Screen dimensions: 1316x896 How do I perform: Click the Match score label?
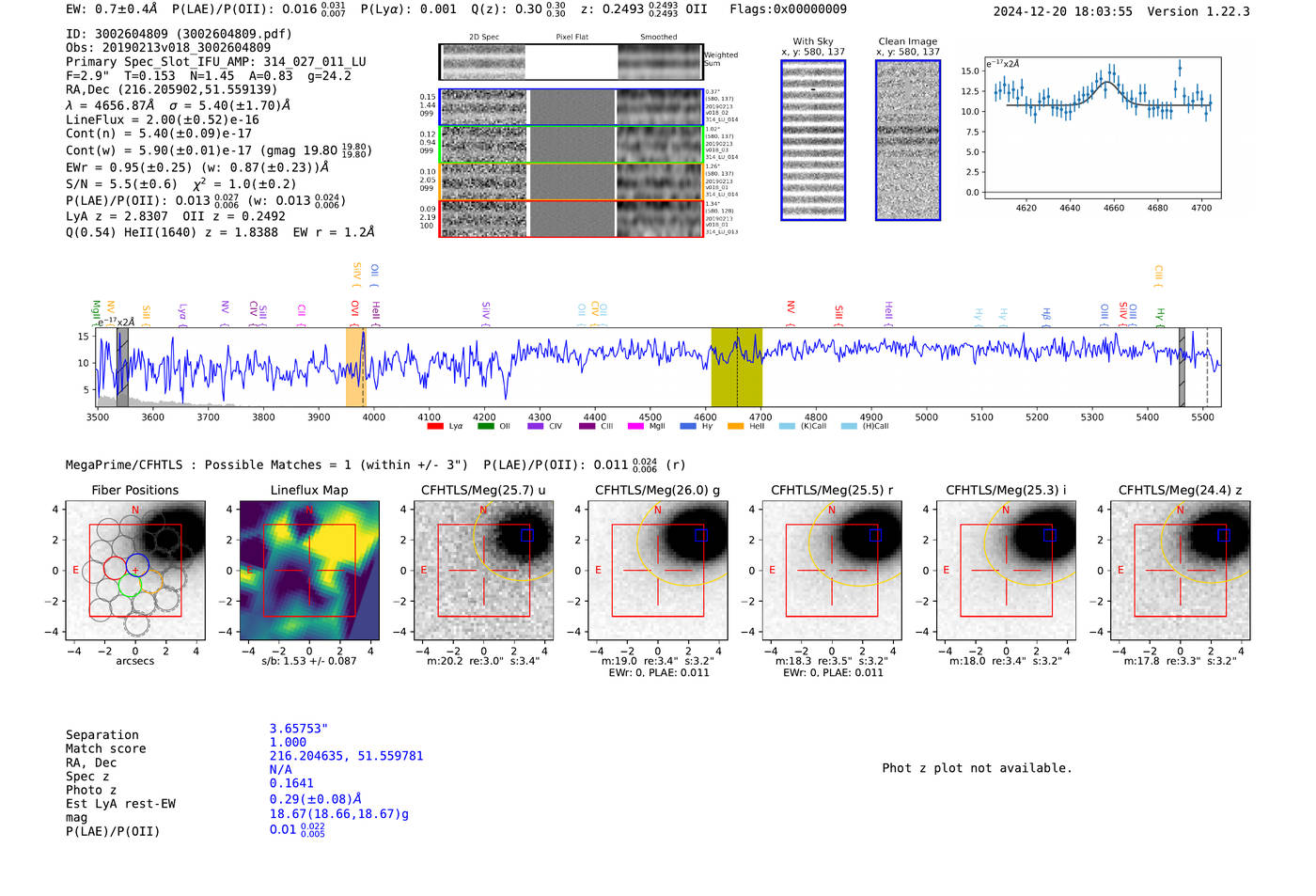pyautogui.click(x=106, y=749)
